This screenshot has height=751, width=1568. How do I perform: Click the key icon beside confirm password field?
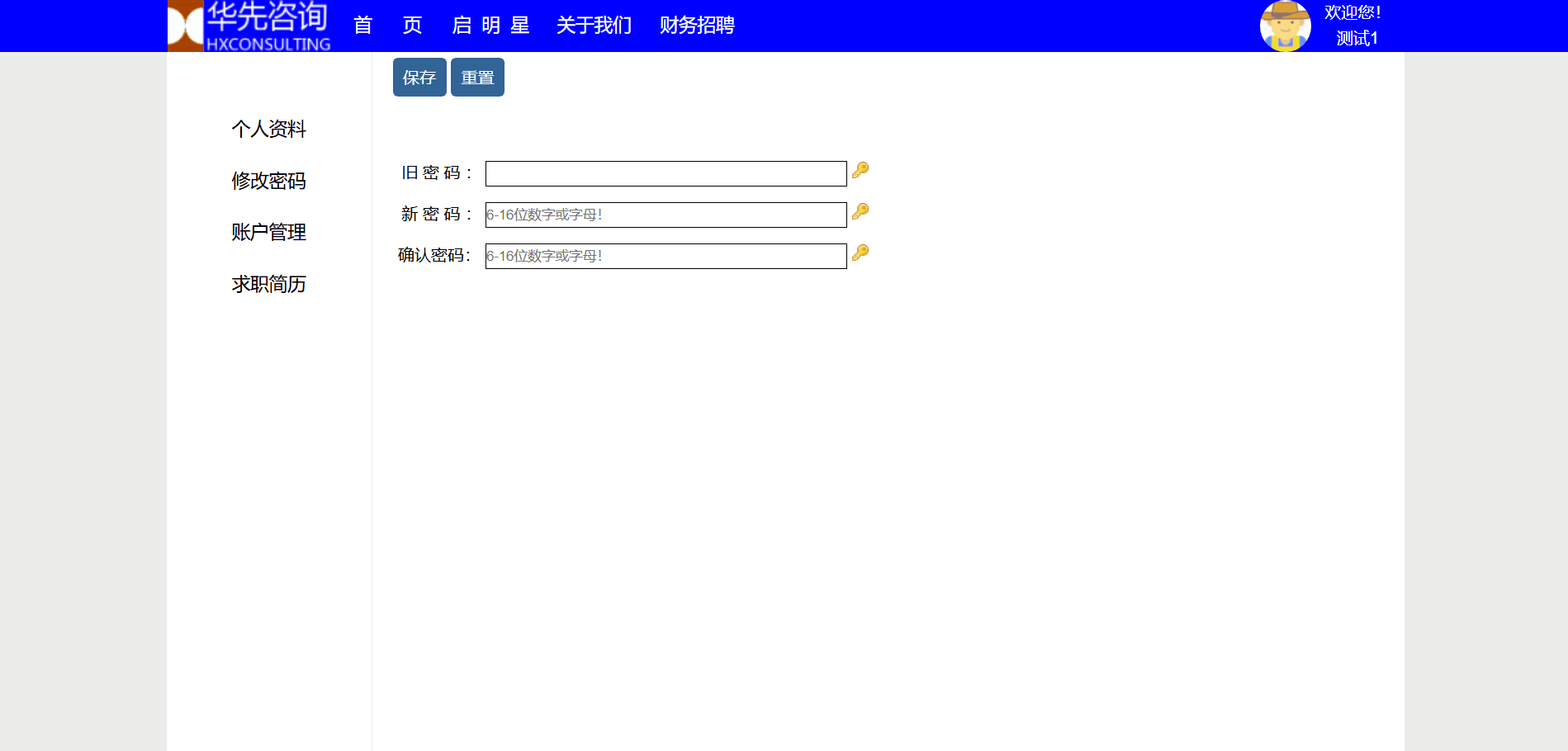tap(860, 253)
